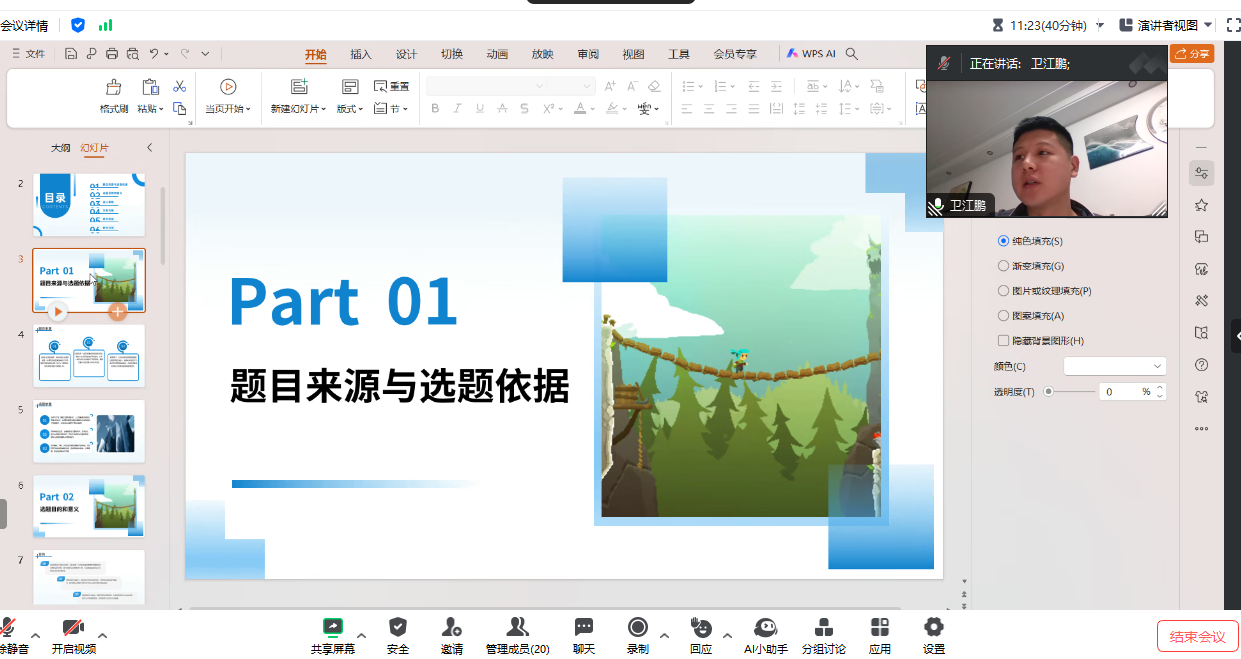Open the help question mark icon in sidebar

click(1201, 365)
